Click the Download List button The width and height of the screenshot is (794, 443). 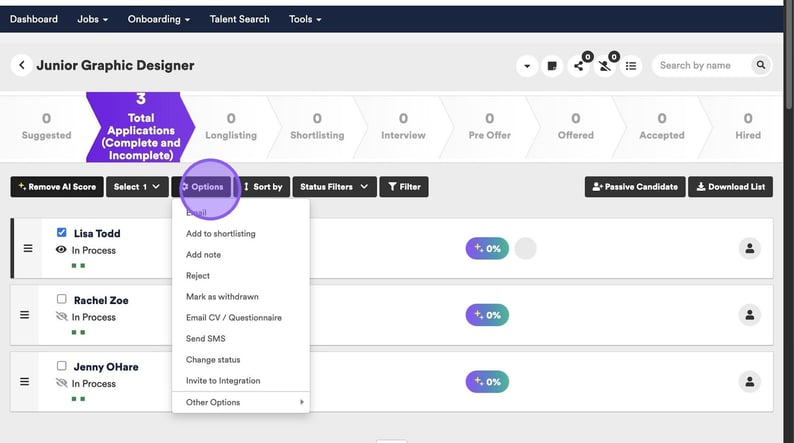730,187
